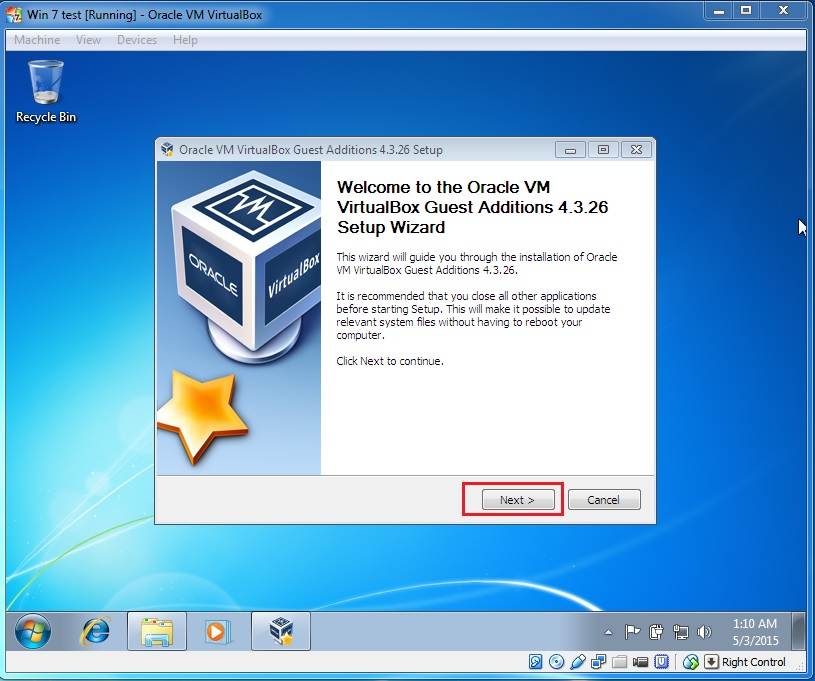The width and height of the screenshot is (815, 681).
Task: Open the Machine menu in VirtualBox
Action: (x=36, y=40)
